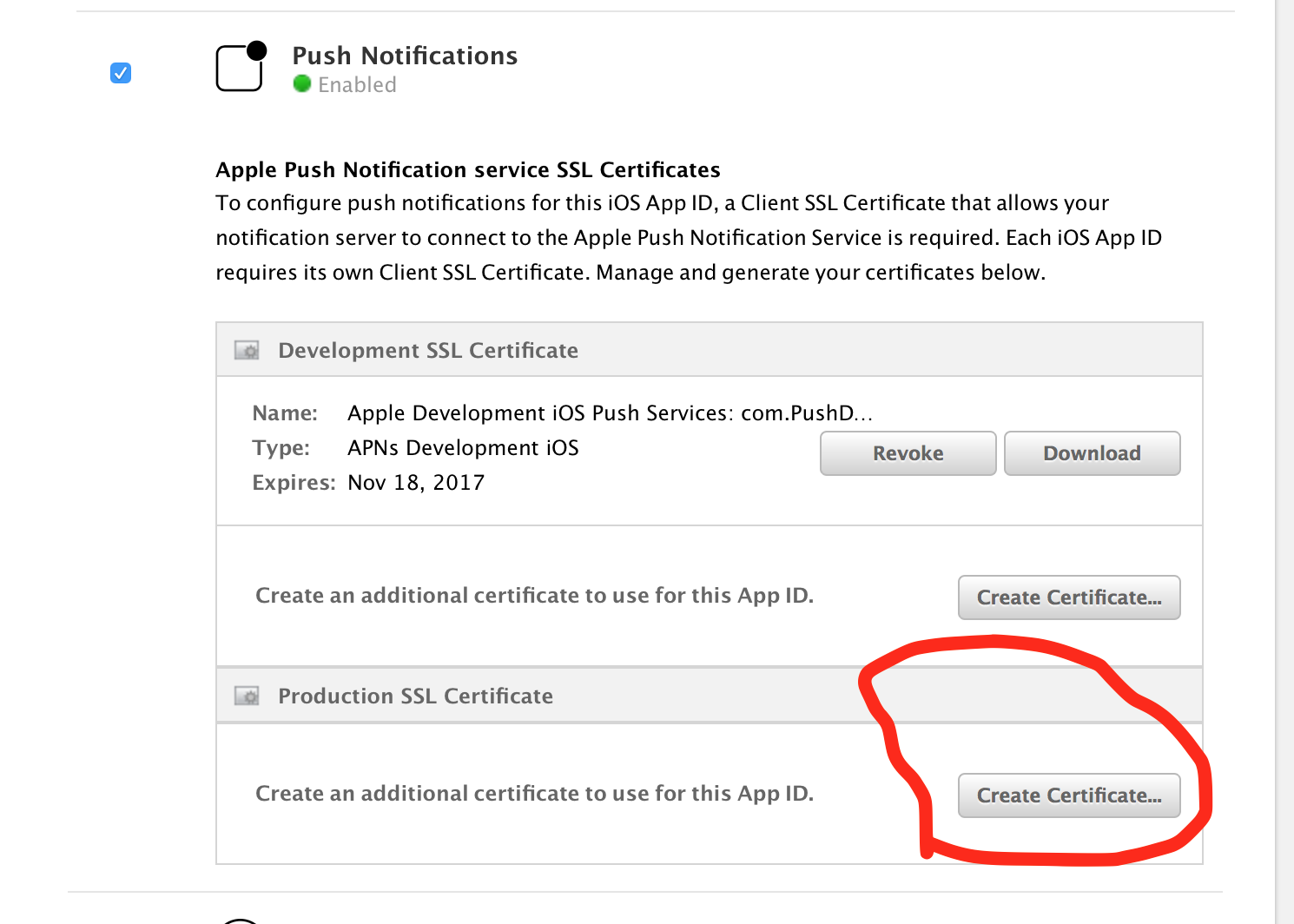Click the Push Notifications heading
This screenshot has width=1294, height=924.
[x=405, y=56]
